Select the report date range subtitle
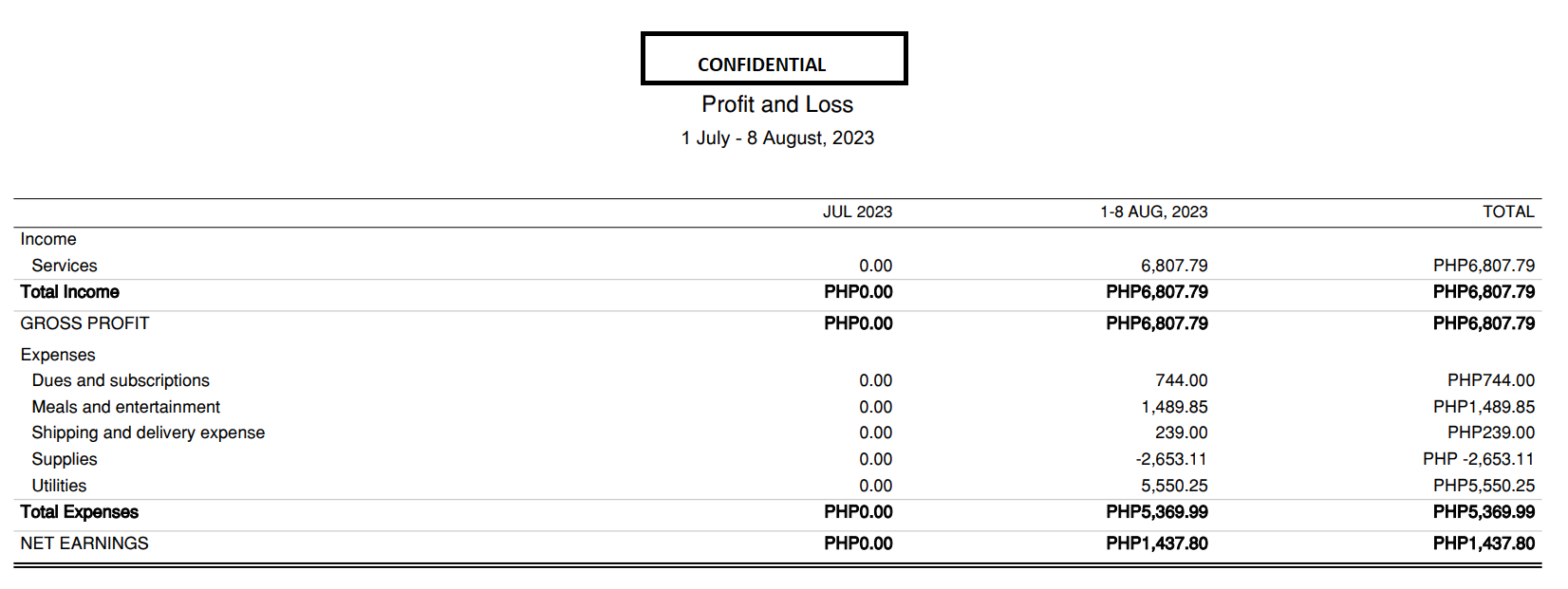The width and height of the screenshot is (1568, 589). tap(777, 138)
